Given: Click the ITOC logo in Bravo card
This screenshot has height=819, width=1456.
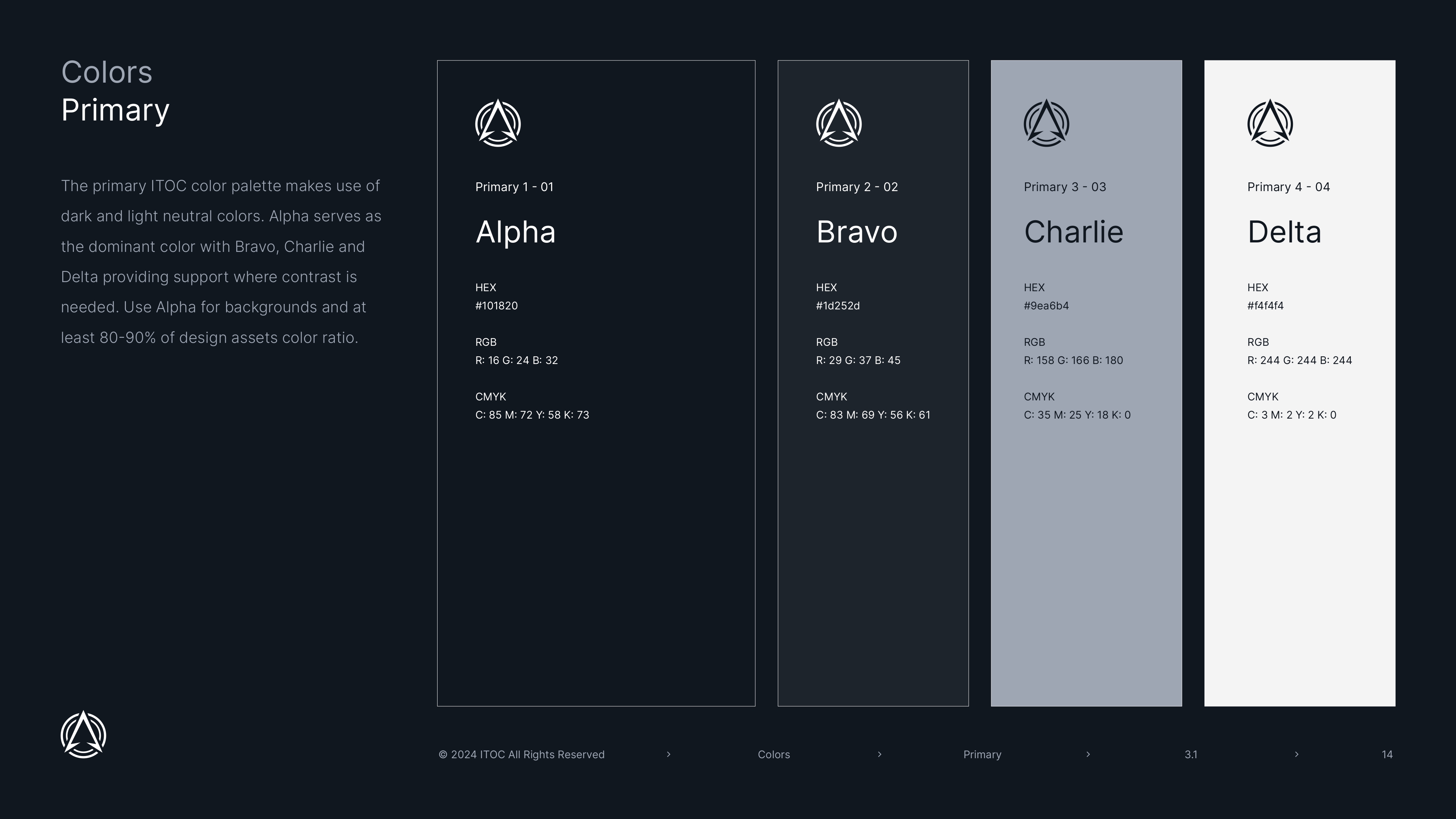Looking at the screenshot, I should point(839,123).
